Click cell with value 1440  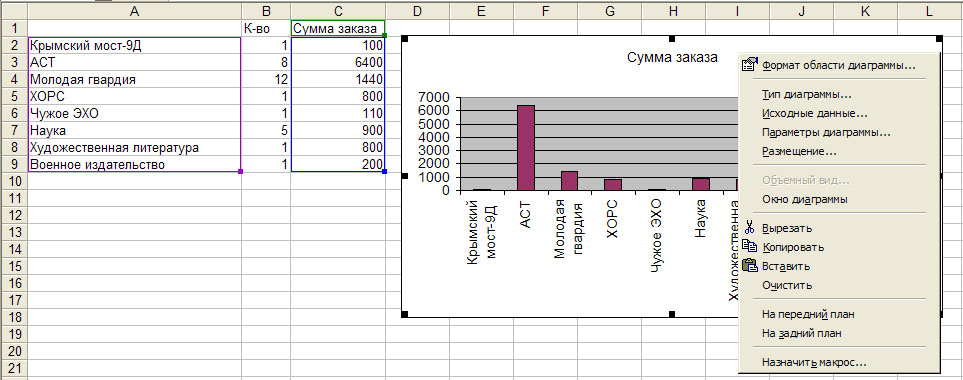(338, 79)
